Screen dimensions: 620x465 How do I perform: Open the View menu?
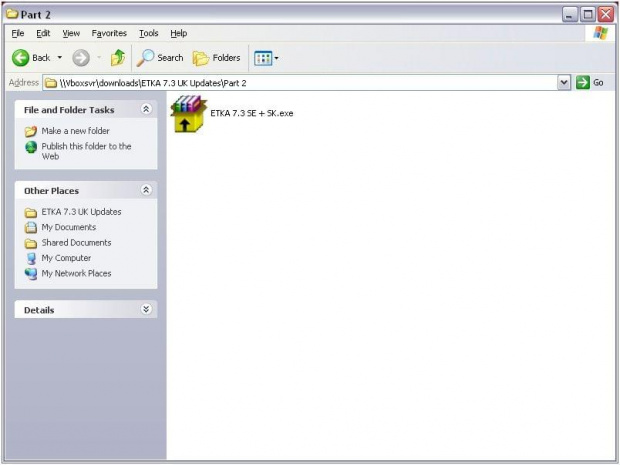pos(71,33)
